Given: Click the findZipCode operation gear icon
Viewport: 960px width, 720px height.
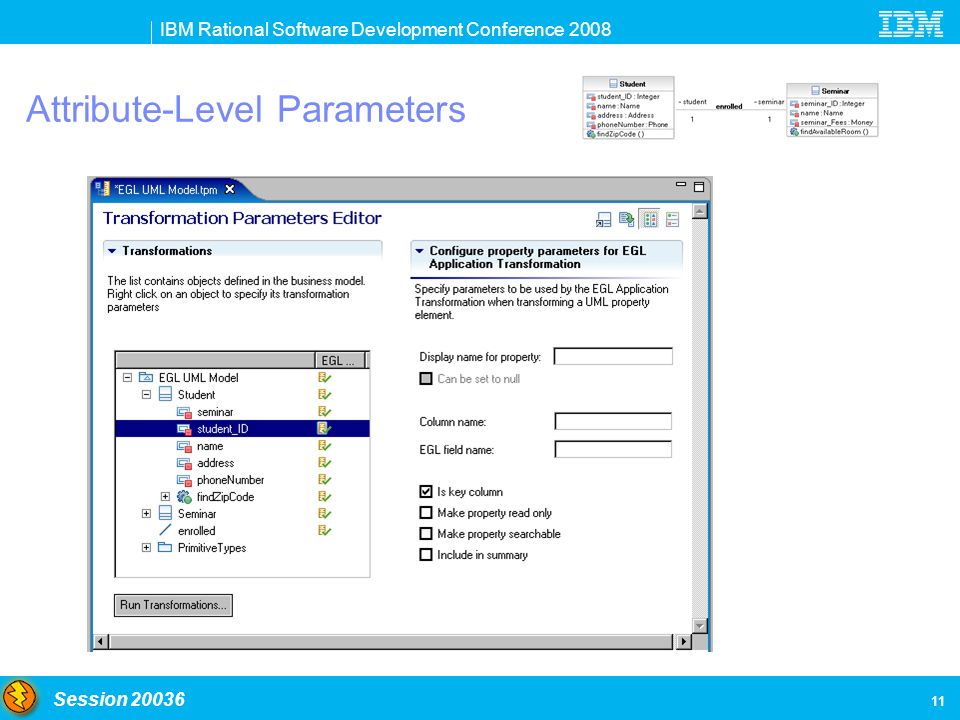Looking at the screenshot, I should 184,497.
